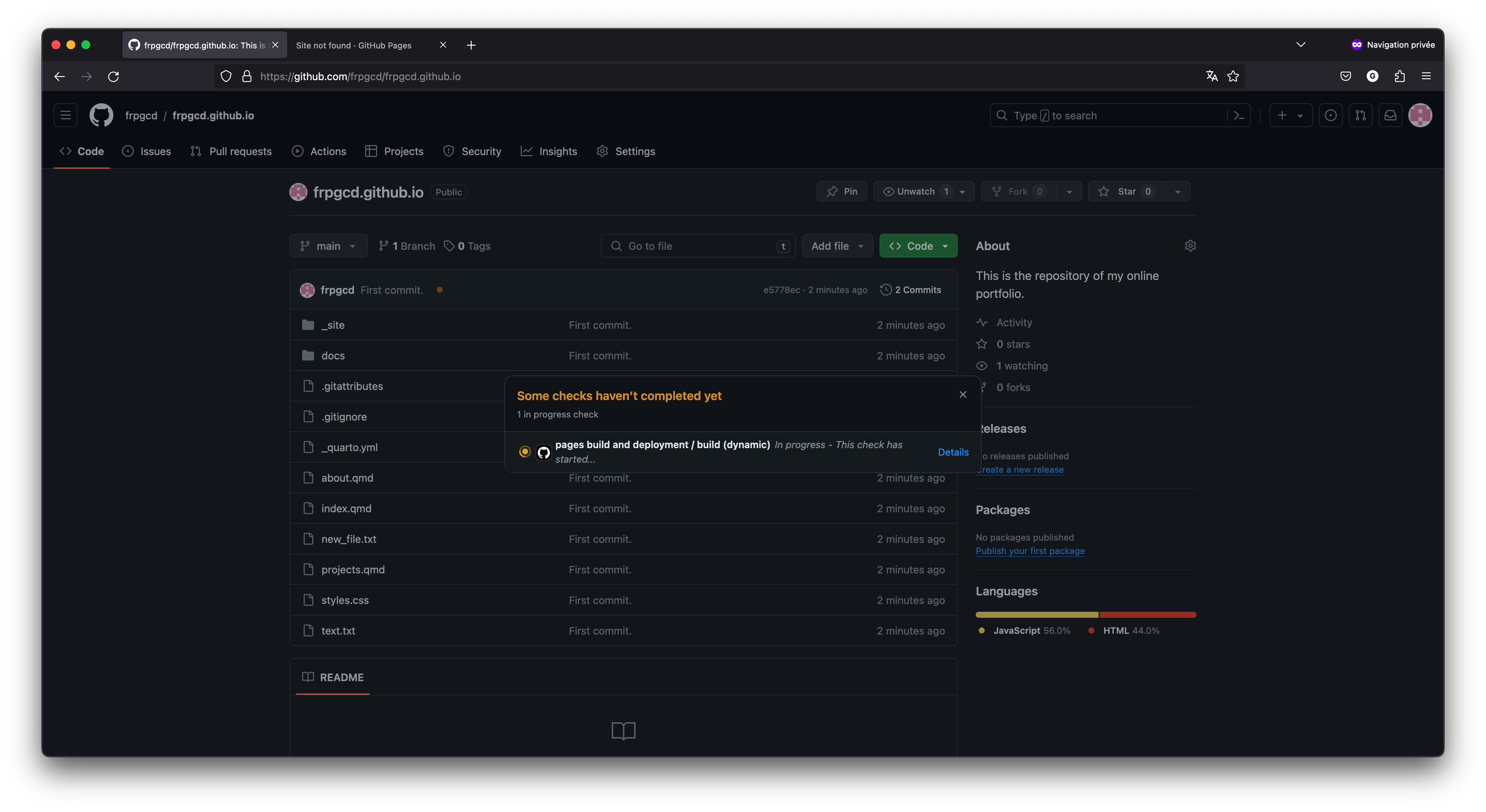Open a new browser tab
1486x812 pixels.
pos(471,45)
